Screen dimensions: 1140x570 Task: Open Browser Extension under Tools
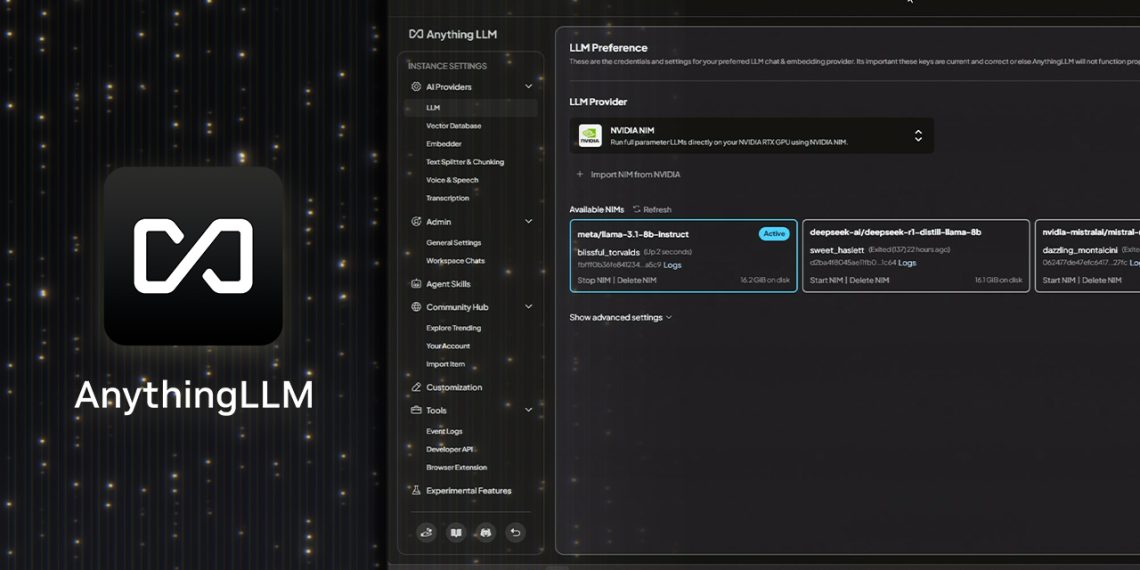point(457,467)
